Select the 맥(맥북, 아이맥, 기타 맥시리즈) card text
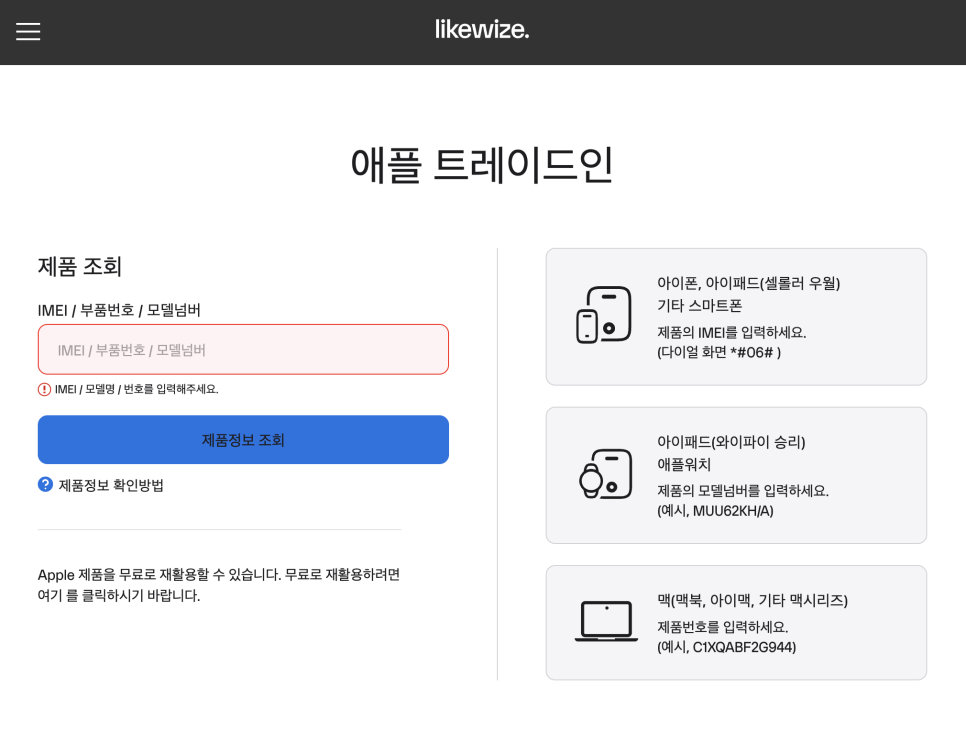The height and width of the screenshot is (755, 966). click(752, 600)
